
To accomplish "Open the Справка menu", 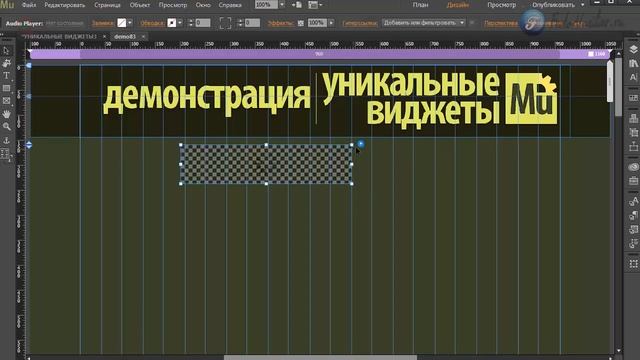I will pyautogui.click(x=230, y=5).
